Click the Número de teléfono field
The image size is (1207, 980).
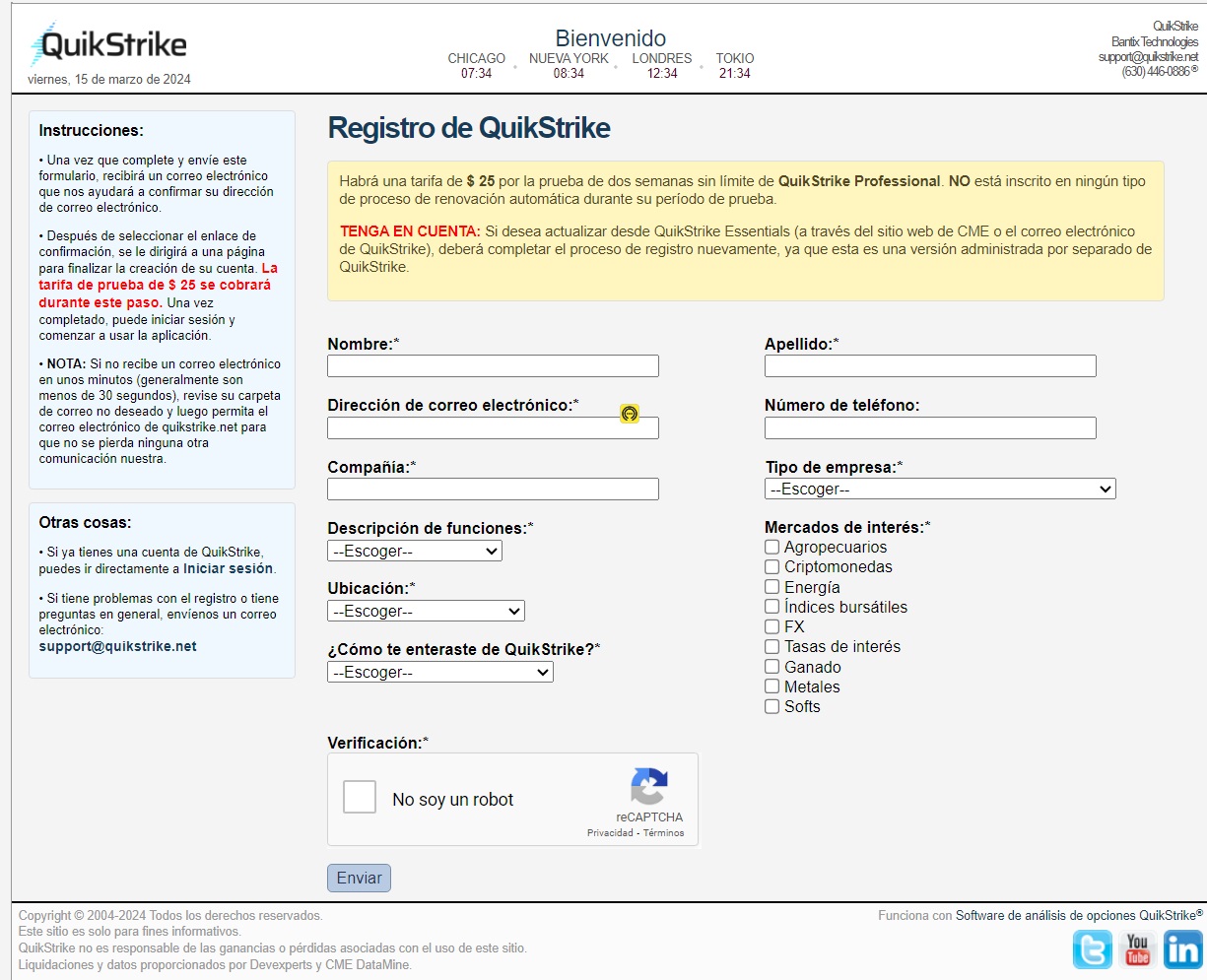(x=930, y=427)
